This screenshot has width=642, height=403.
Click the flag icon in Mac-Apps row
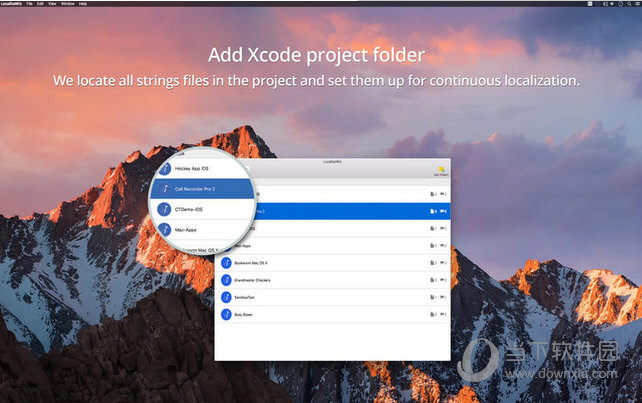[442, 246]
